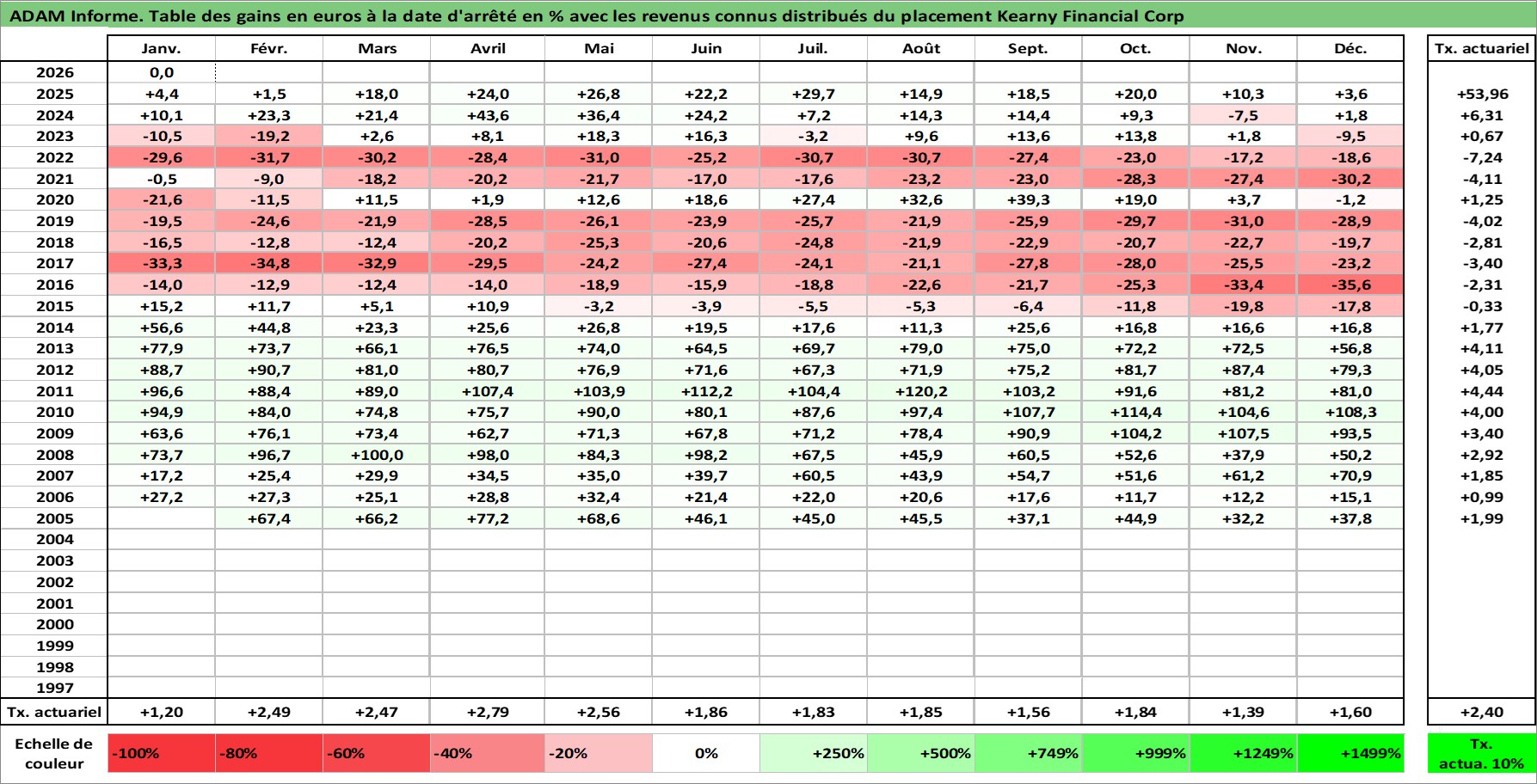Click the 2026 year row label
1537x784 pixels.
[54, 72]
